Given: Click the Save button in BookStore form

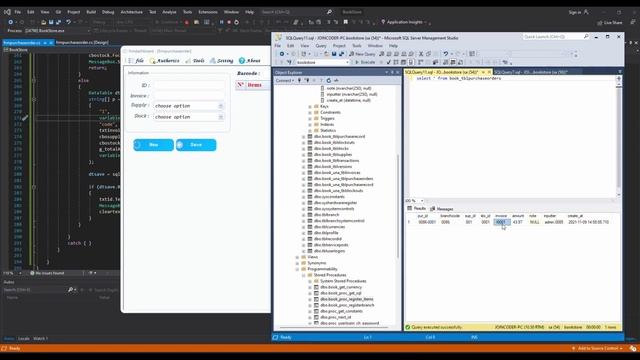Looking at the screenshot, I should pyautogui.click(x=196, y=145).
